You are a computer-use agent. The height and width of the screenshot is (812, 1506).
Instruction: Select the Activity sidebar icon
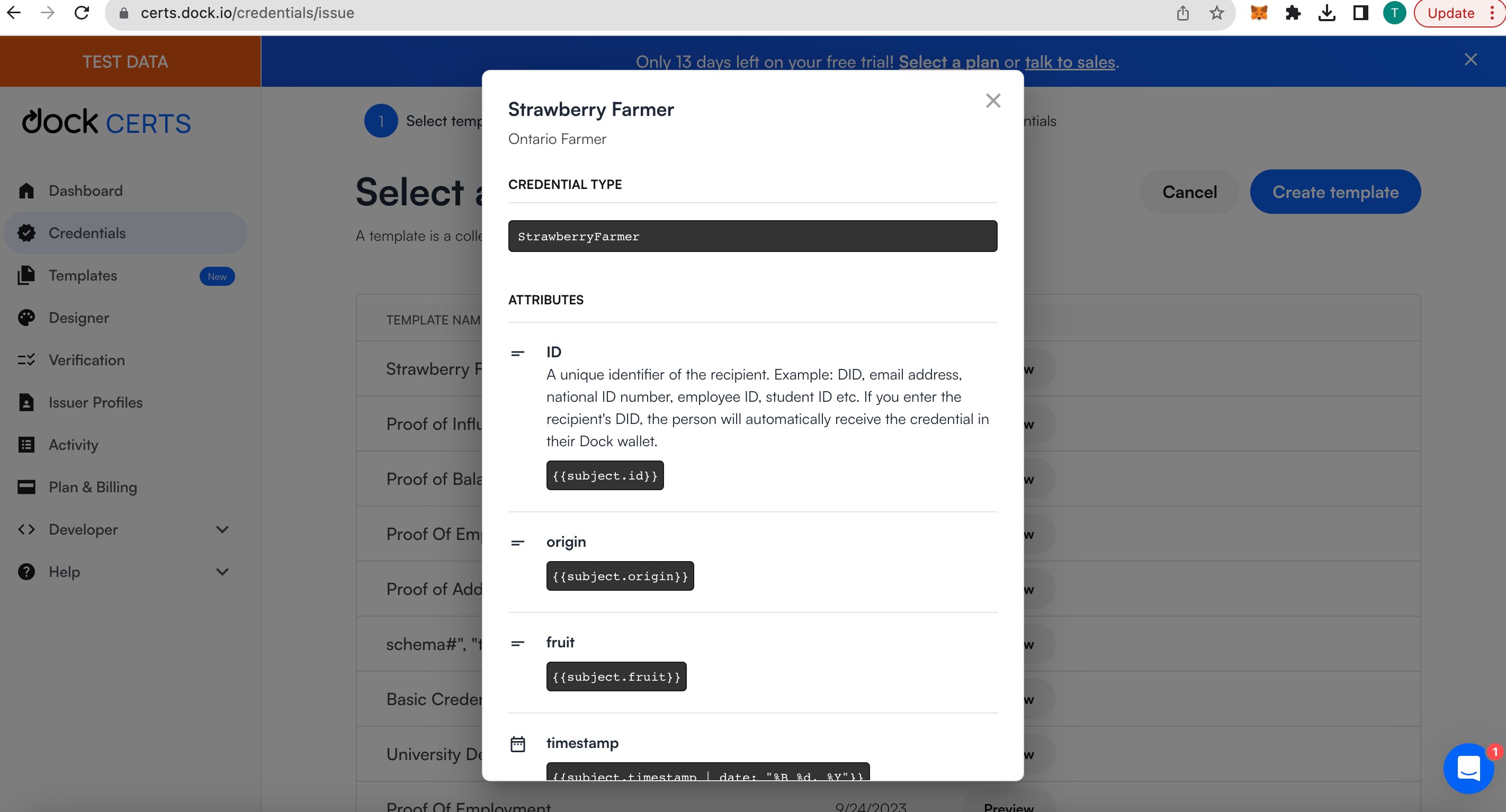(26, 444)
